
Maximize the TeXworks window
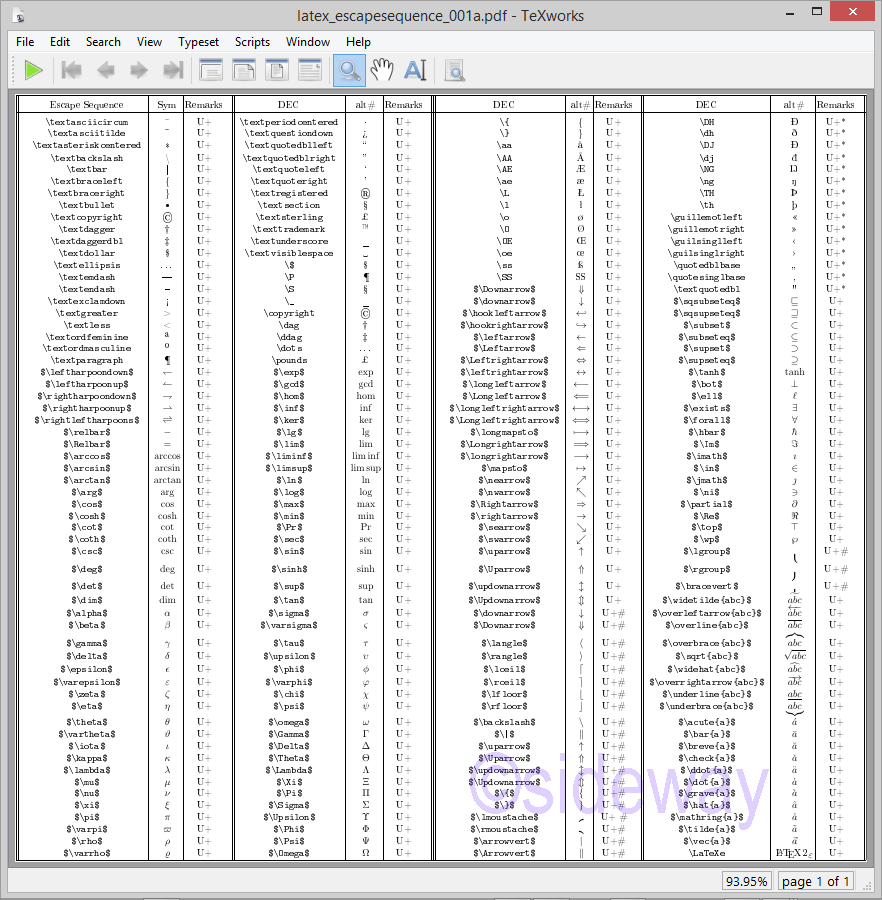tap(817, 11)
